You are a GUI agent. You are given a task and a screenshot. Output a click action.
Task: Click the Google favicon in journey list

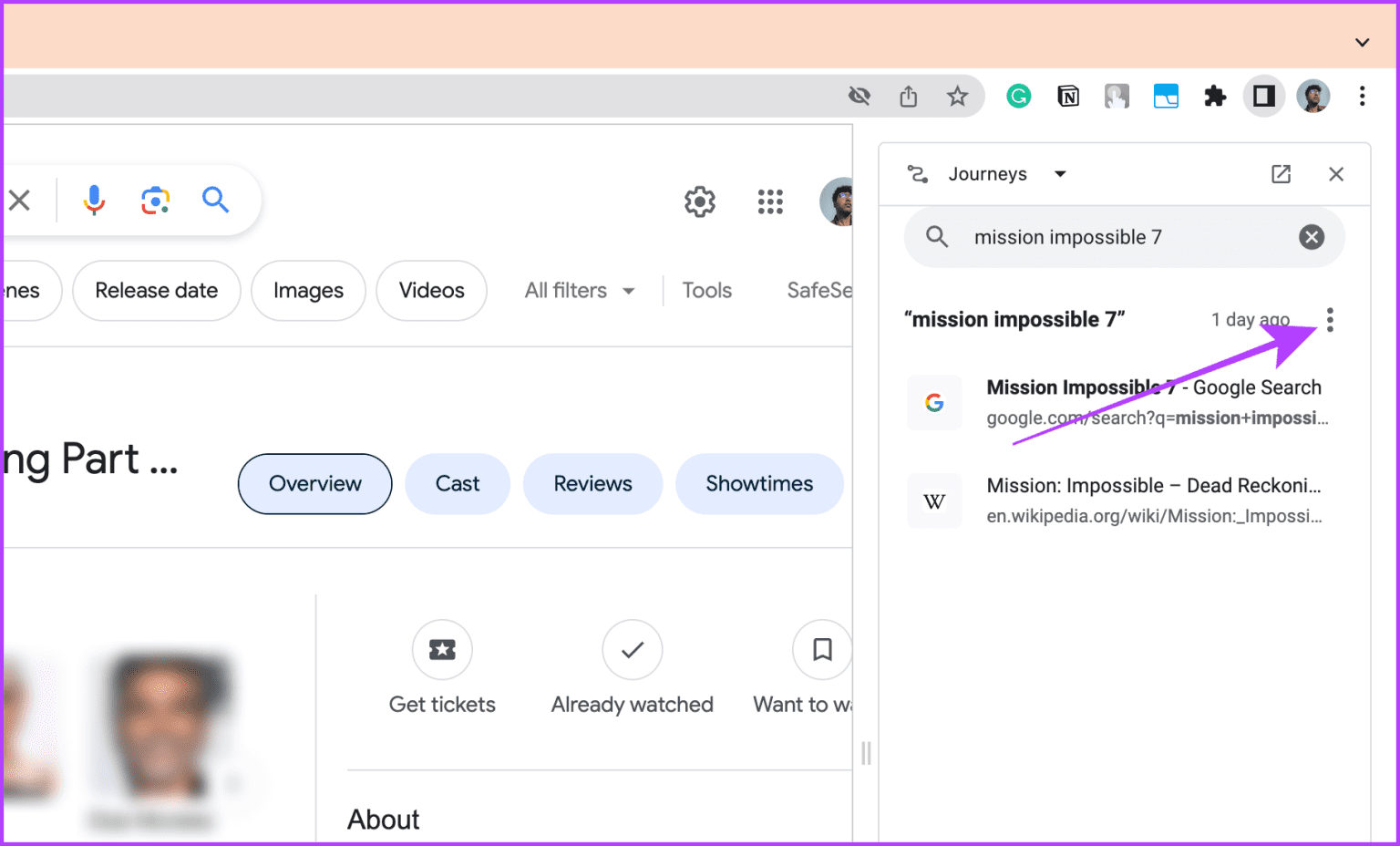coord(934,402)
